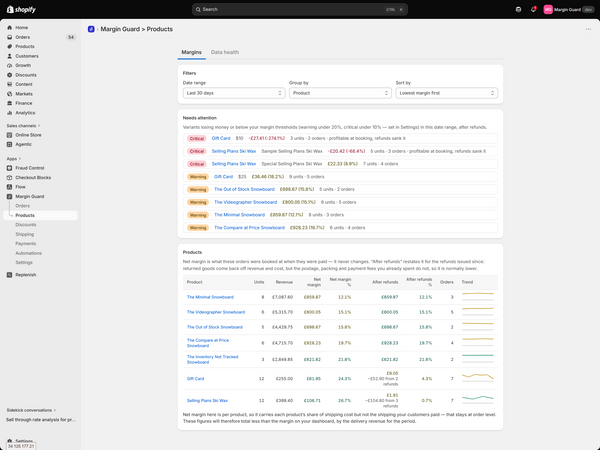Image resolution: width=600 pixels, height=450 pixels.
Task: Click the Online Store icon
Action: (x=10, y=135)
